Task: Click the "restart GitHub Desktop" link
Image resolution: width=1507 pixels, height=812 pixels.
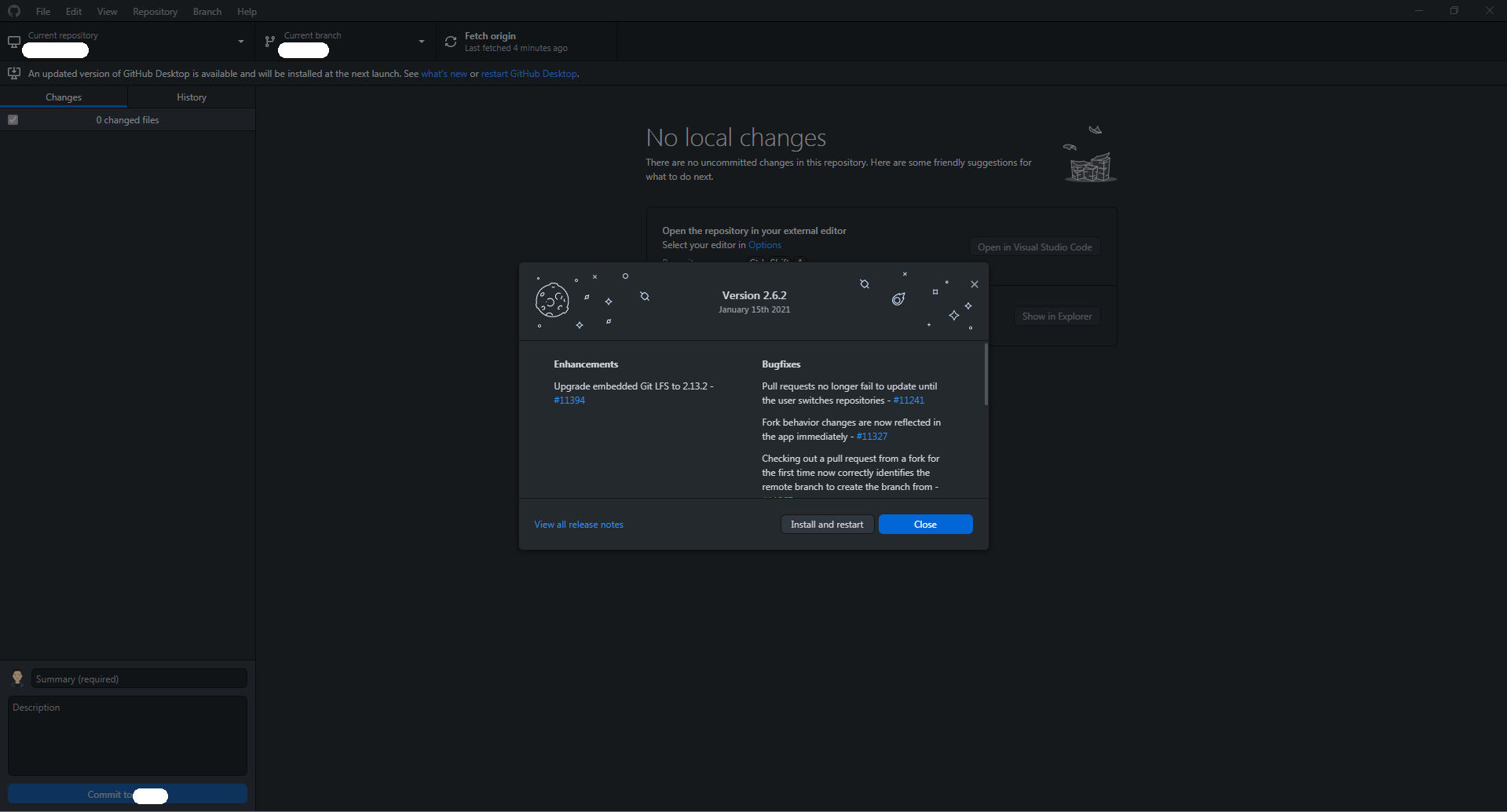Action: (x=529, y=74)
